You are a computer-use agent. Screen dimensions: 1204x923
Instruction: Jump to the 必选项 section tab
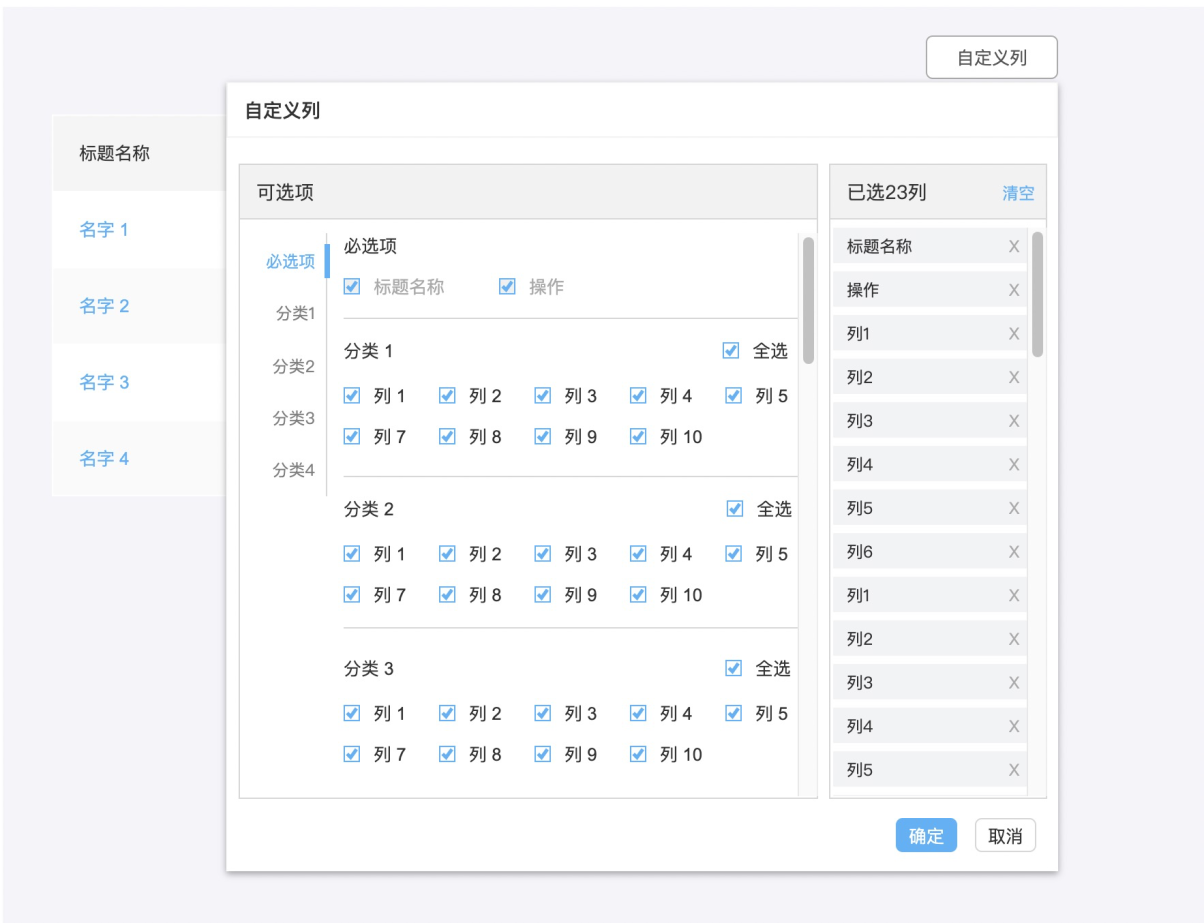click(x=290, y=262)
